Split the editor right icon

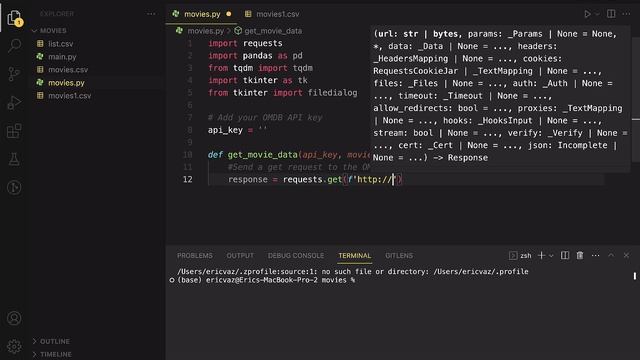tap(611, 14)
